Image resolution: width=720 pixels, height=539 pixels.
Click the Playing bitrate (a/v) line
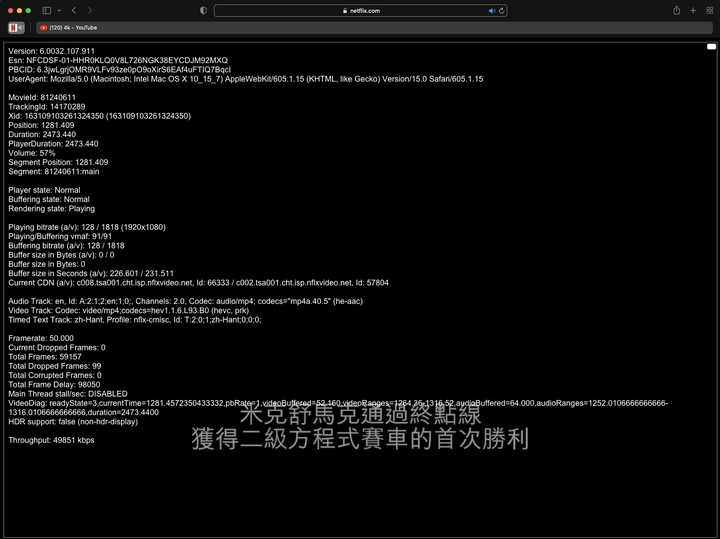87,227
